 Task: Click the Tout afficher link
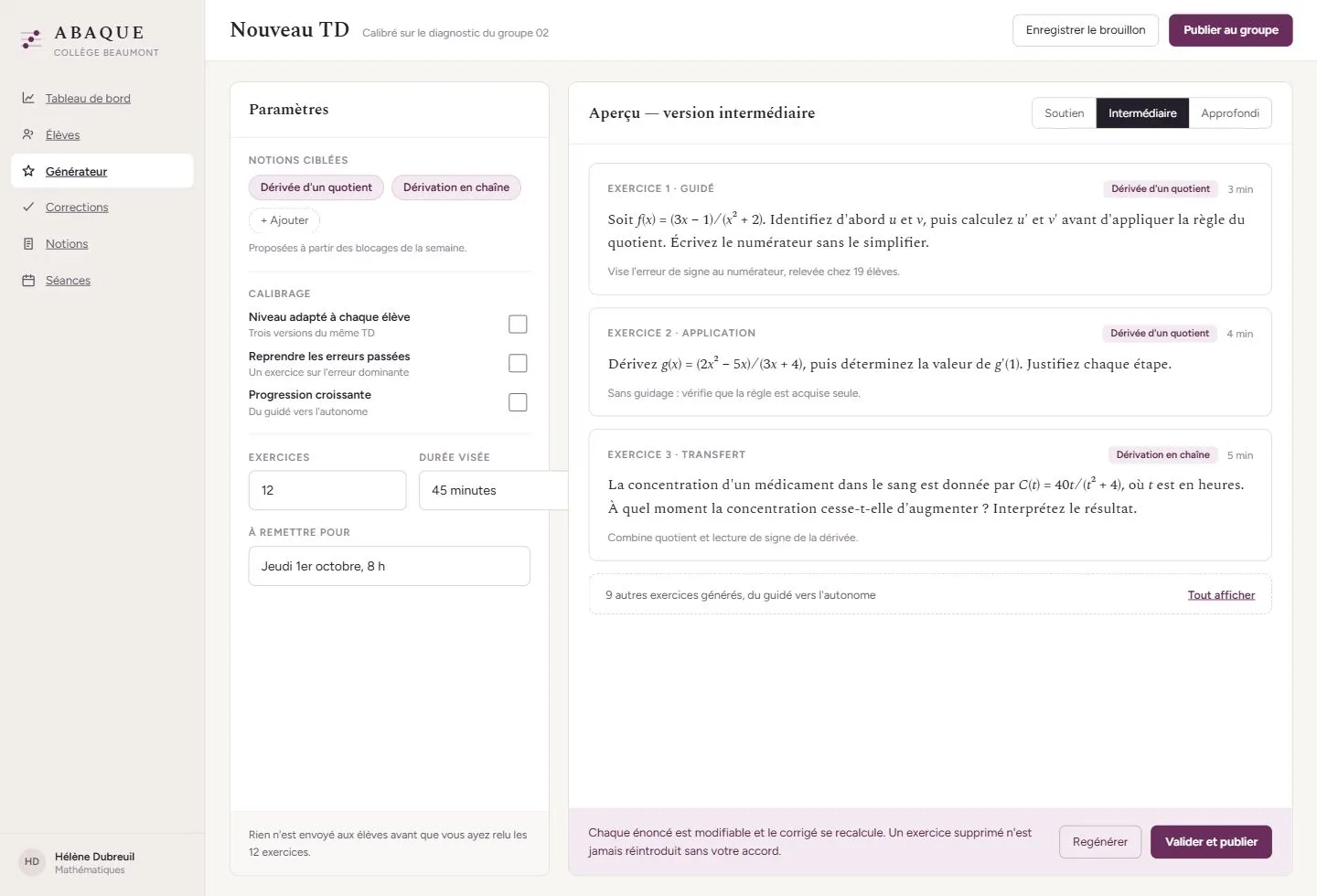coord(1221,595)
